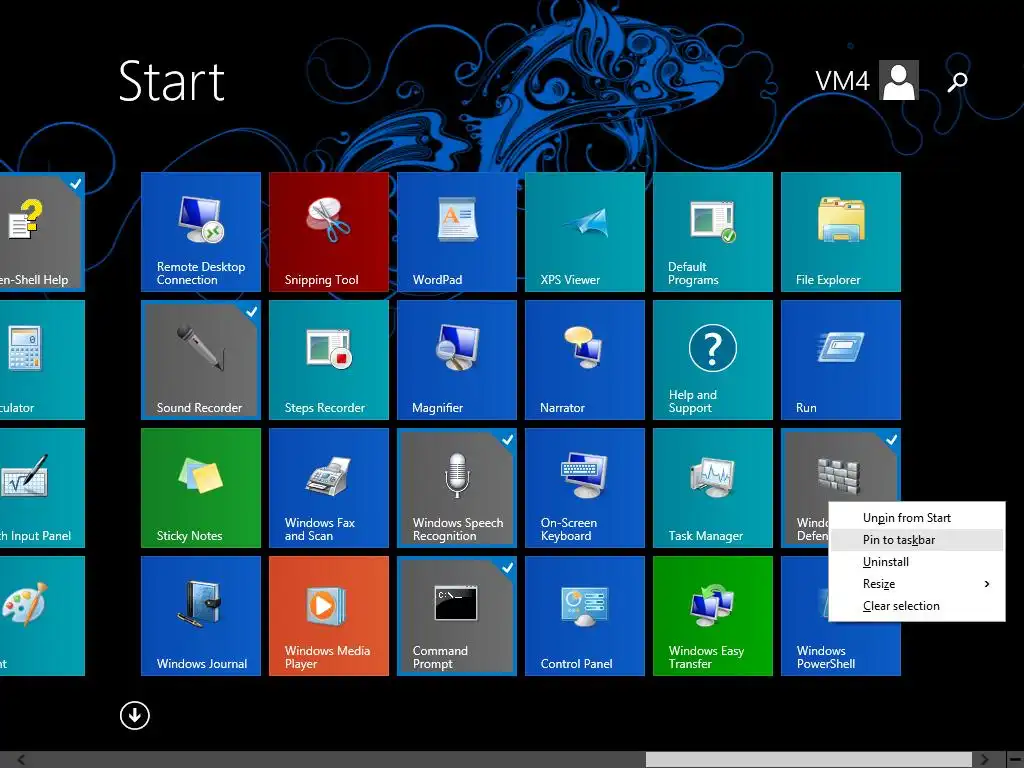The image size is (1024, 768).
Task: Click the search magnifier icon
Action: click(957, 81)
